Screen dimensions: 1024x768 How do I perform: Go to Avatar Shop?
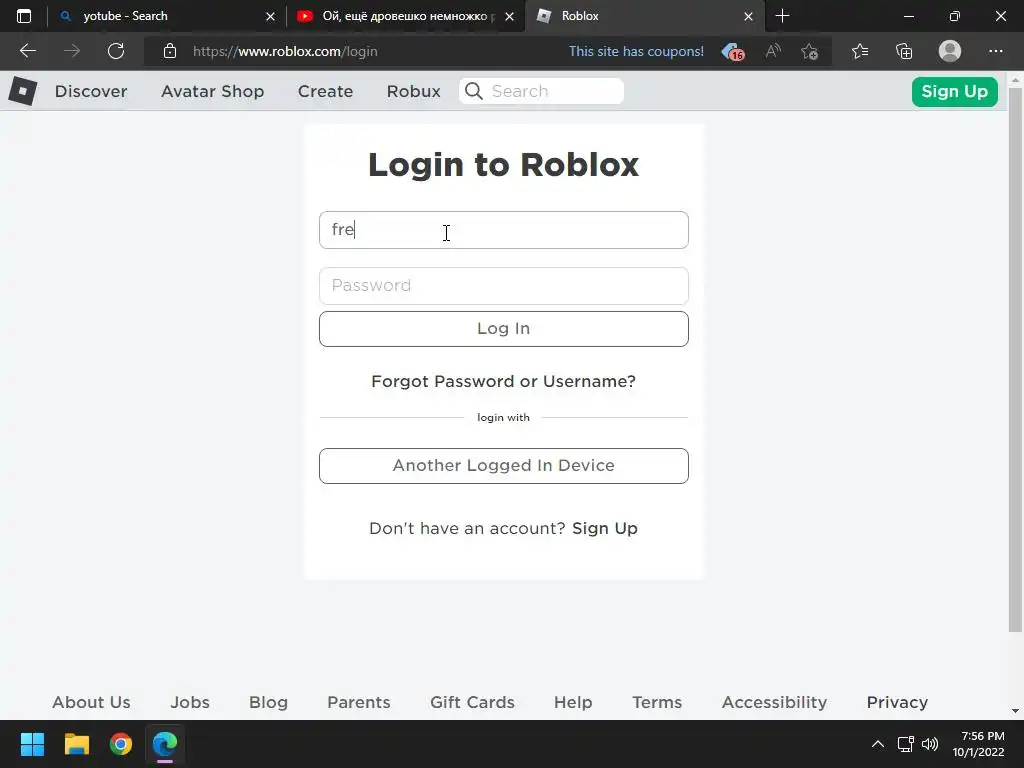click(x=212, y=91)
